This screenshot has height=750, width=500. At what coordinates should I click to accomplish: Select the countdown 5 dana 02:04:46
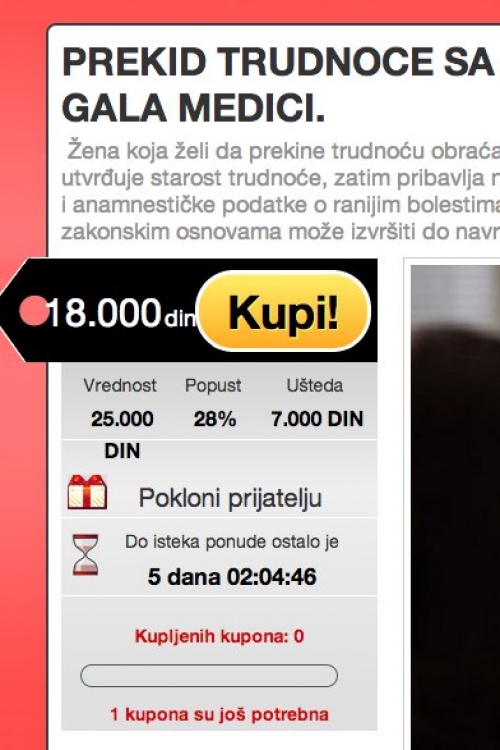coord(232,576)
